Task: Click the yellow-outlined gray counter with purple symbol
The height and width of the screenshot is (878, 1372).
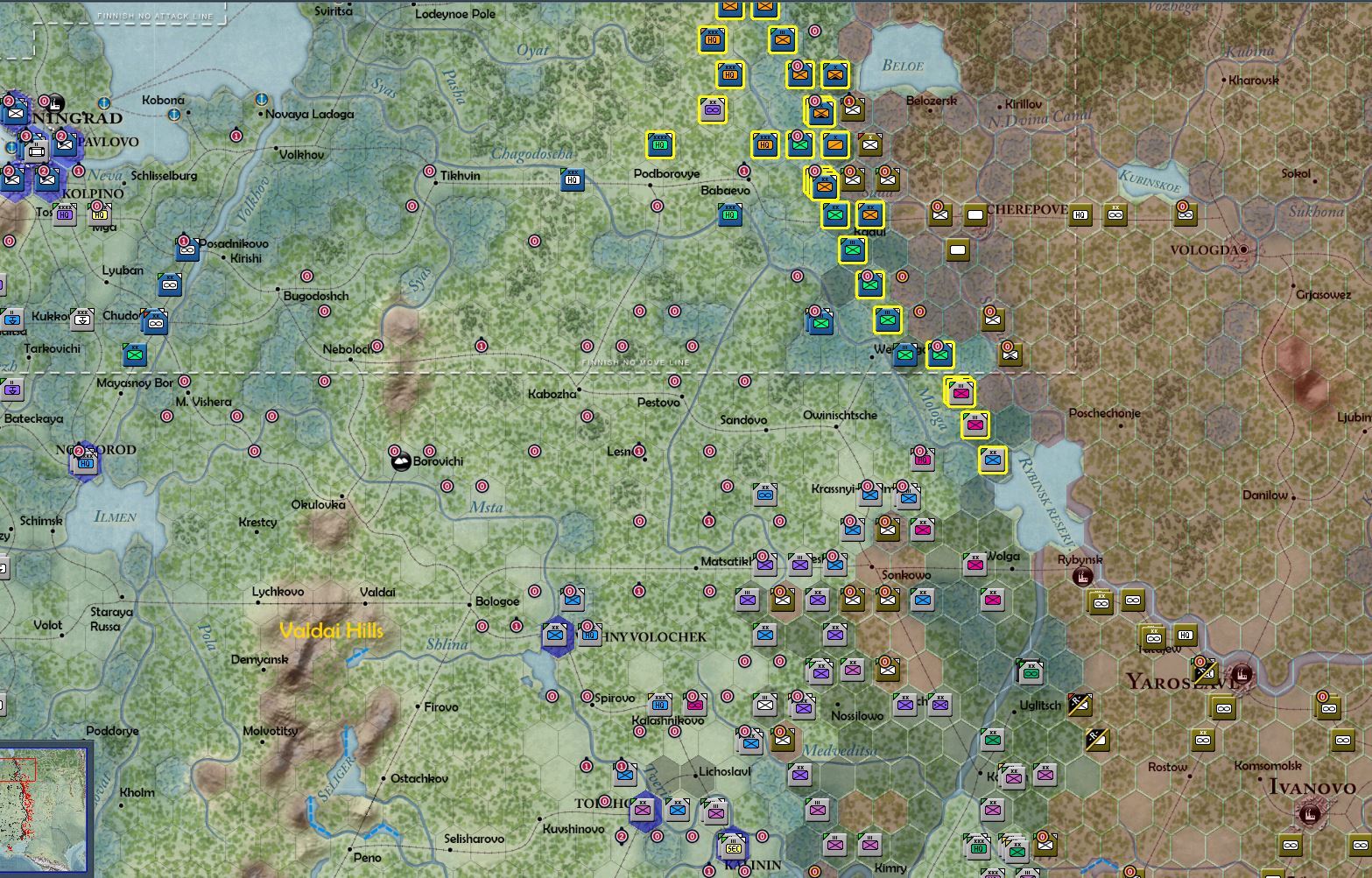Action: pyautogui.click(x=713, y=109)
